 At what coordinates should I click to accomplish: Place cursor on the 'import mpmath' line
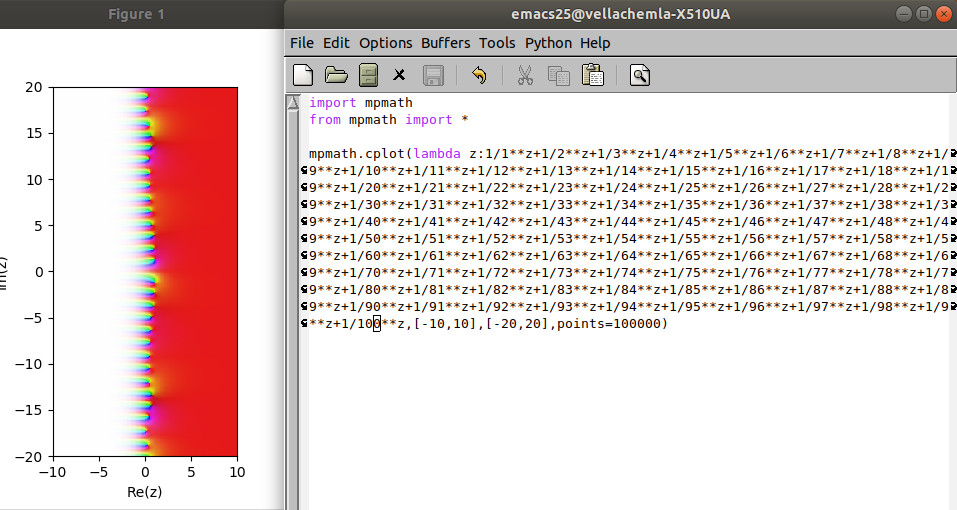pos(360,102)
